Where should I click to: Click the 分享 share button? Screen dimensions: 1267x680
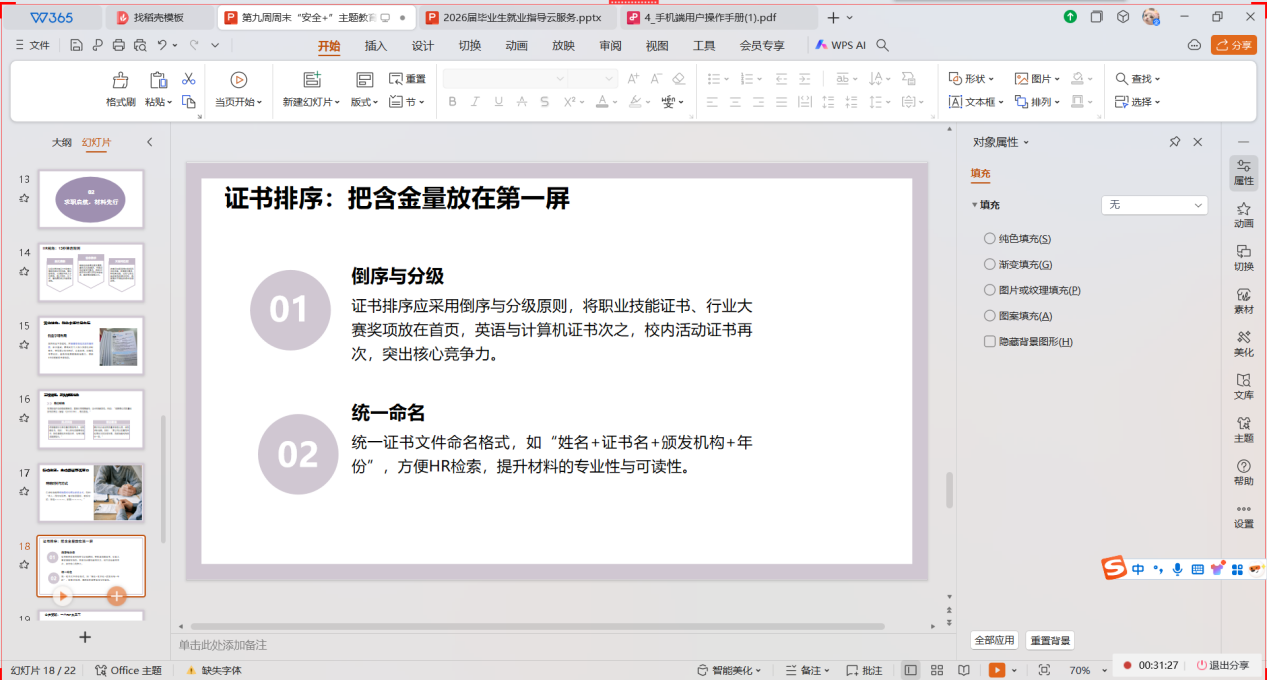pos(1233,45)
